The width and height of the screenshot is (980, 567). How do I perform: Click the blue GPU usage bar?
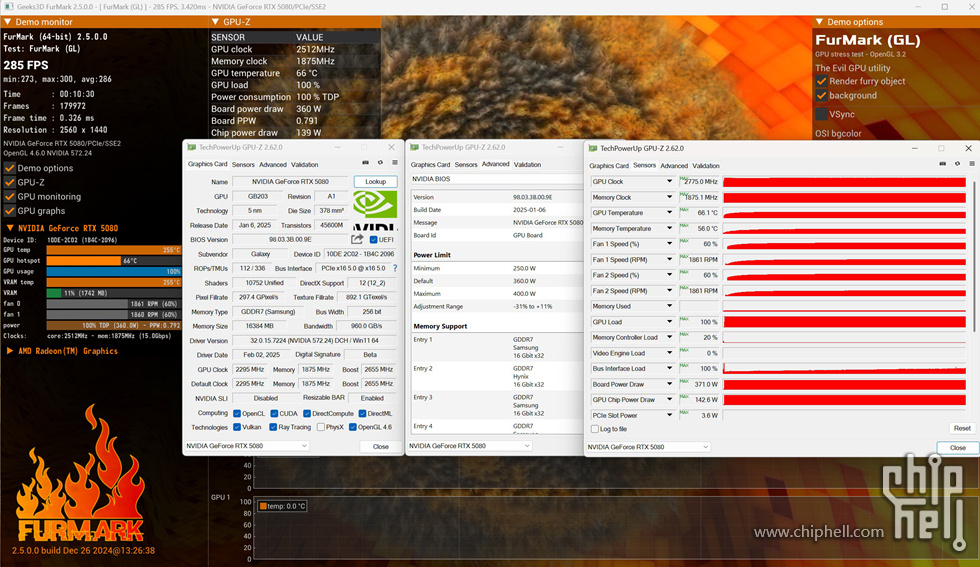(114, 271)
